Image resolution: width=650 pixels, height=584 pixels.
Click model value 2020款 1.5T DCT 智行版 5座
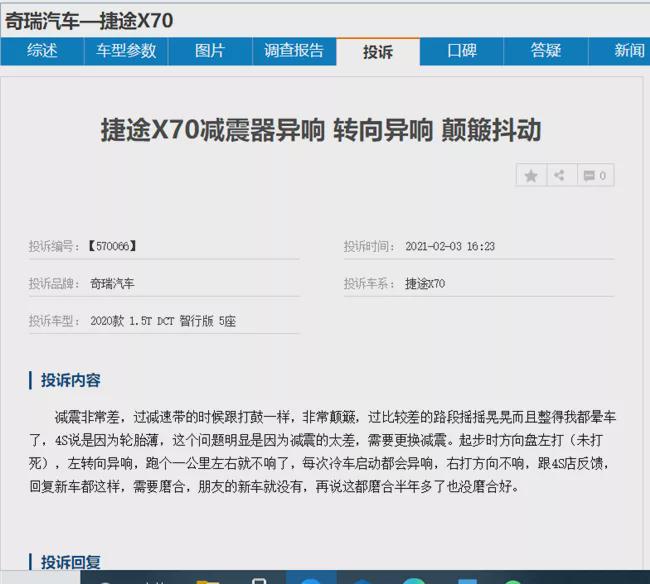tap(163, 321)
